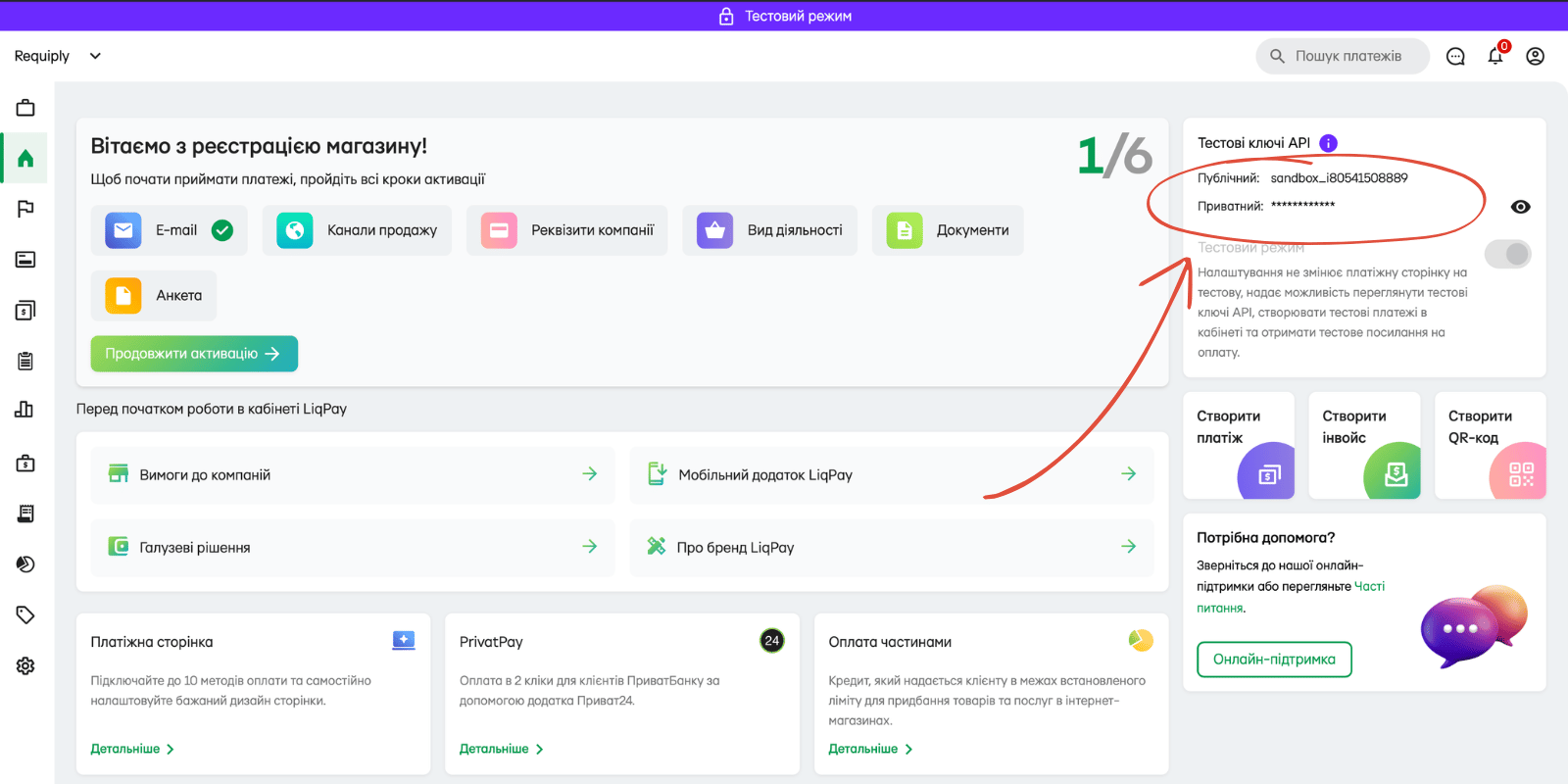1568x784 pixels.
Task: Open the receipt document sidebar icon
Action: [25, 514]
